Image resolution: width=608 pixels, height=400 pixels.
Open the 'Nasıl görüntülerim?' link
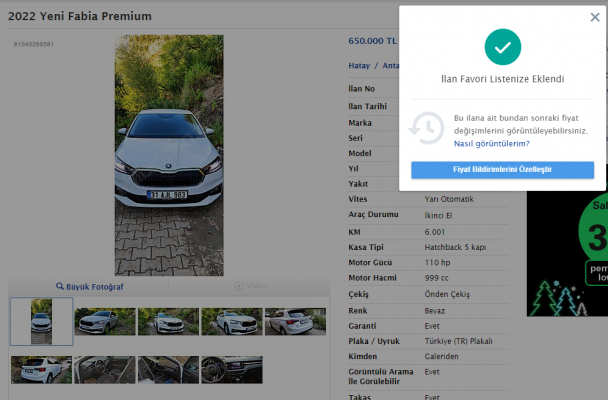click(x=491, y=143)
